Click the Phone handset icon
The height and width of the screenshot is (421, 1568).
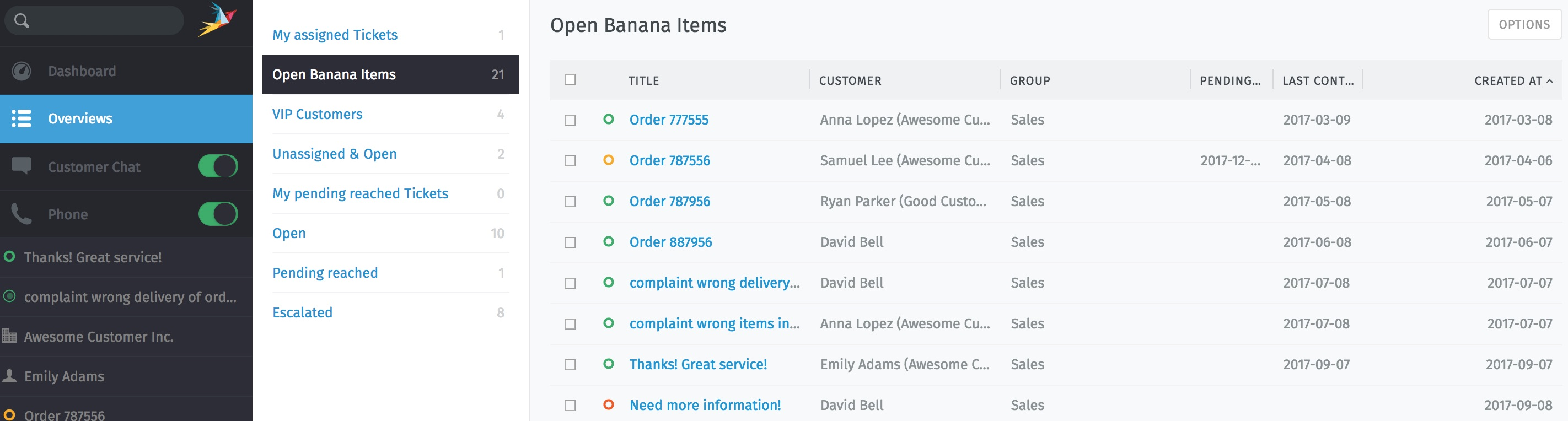click(22, 214)
